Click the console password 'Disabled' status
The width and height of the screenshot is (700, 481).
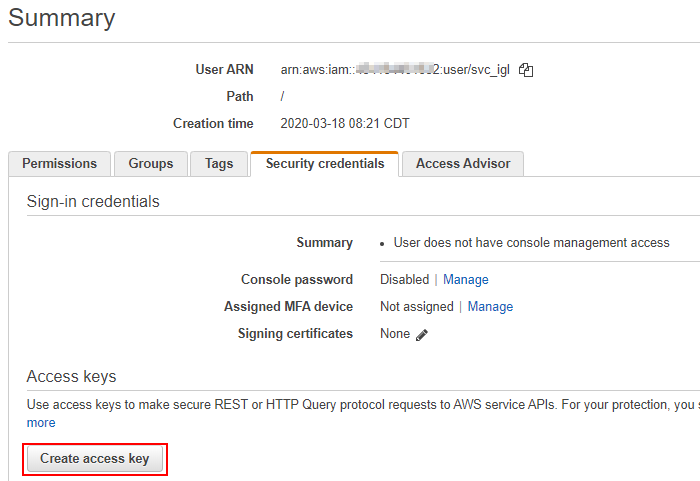403,280
